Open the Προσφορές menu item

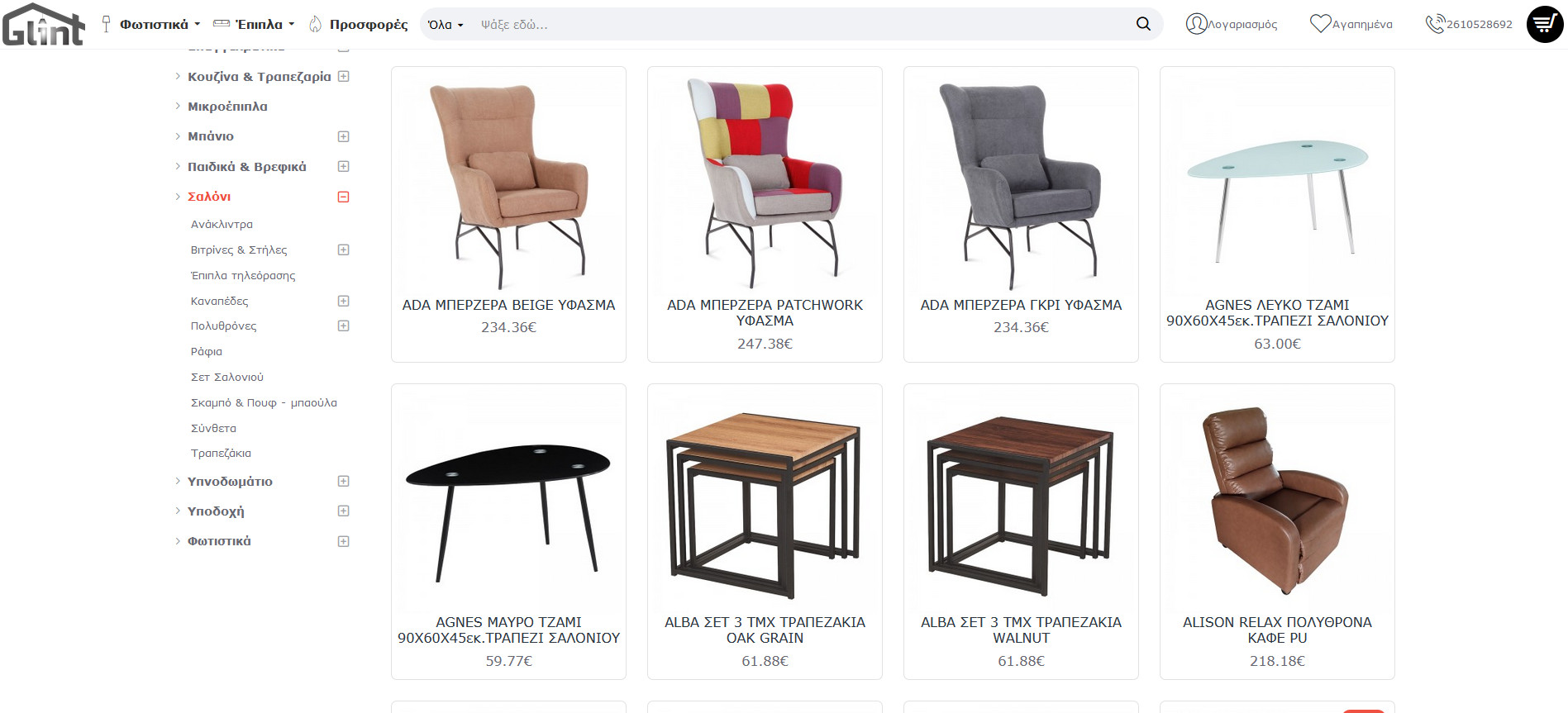pos(369,25)
